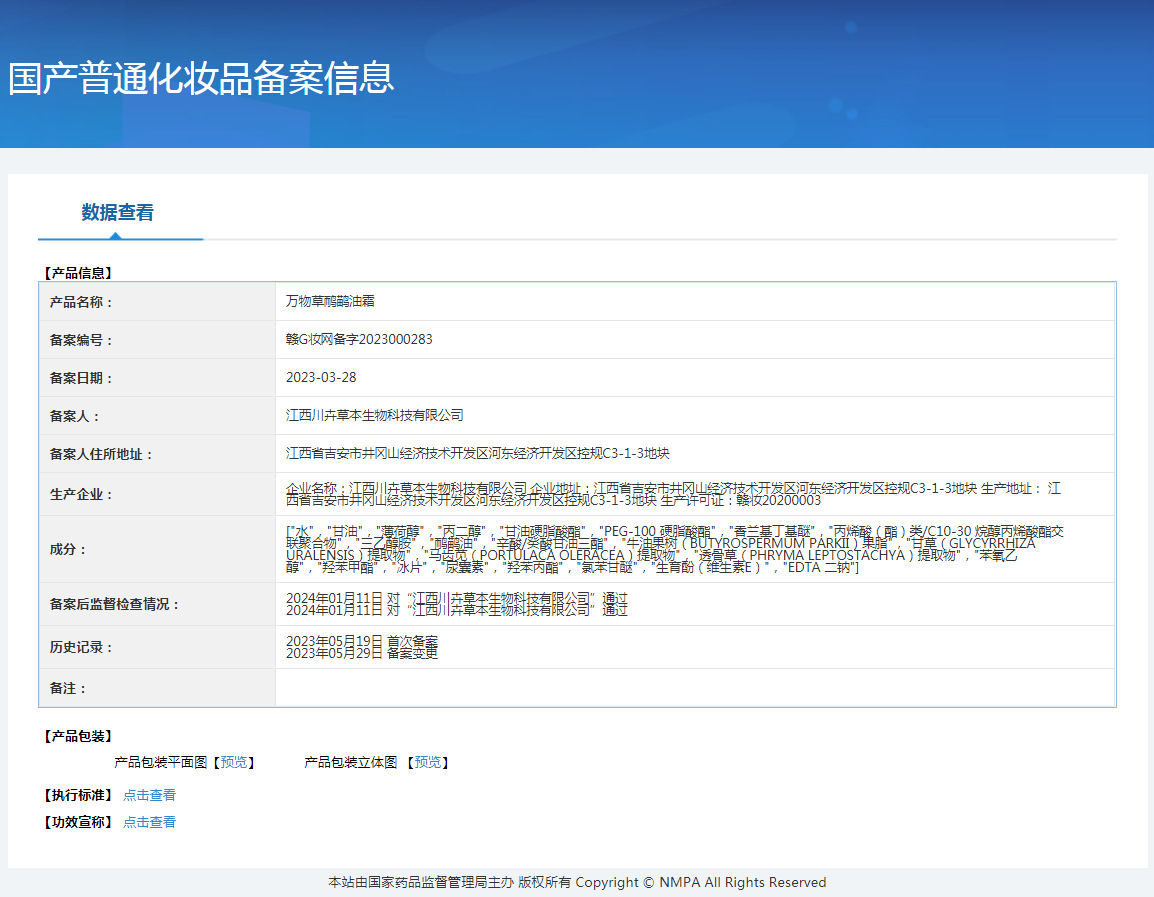Viewport: 1154px width, 897px height.
Task: Open 执行标准 点击查看 link
Action: pyautogui.click(x=149, y=795)
